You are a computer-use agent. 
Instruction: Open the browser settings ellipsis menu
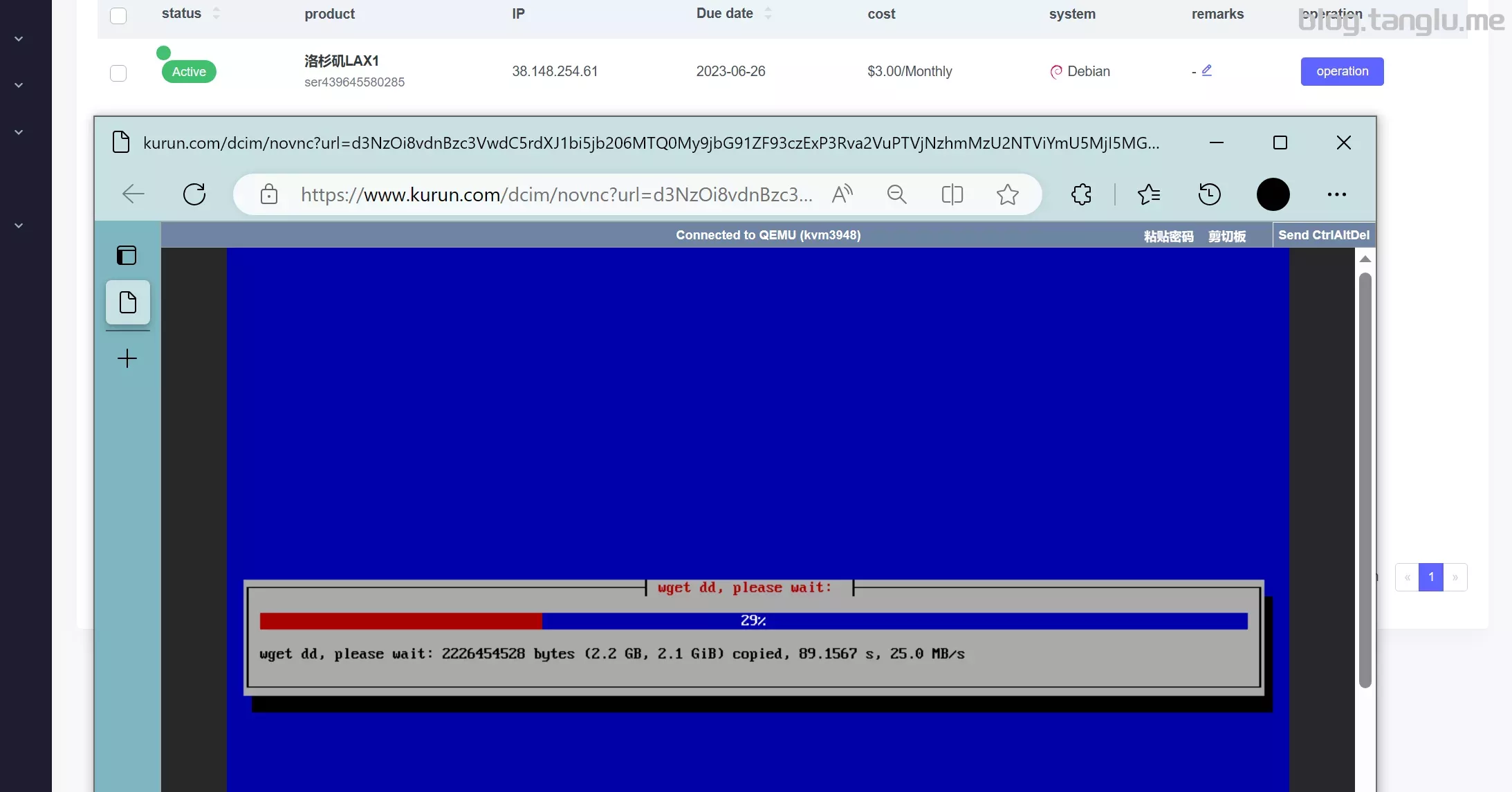(1336, 194)
